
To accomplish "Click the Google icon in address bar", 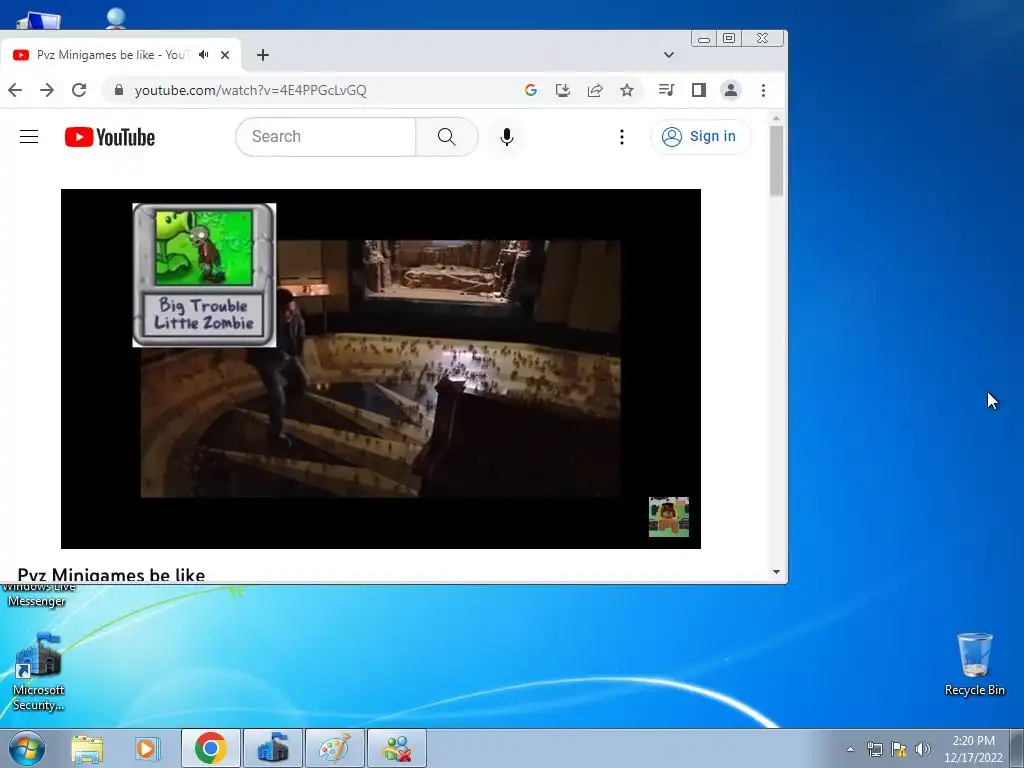I will coord(531,90).
